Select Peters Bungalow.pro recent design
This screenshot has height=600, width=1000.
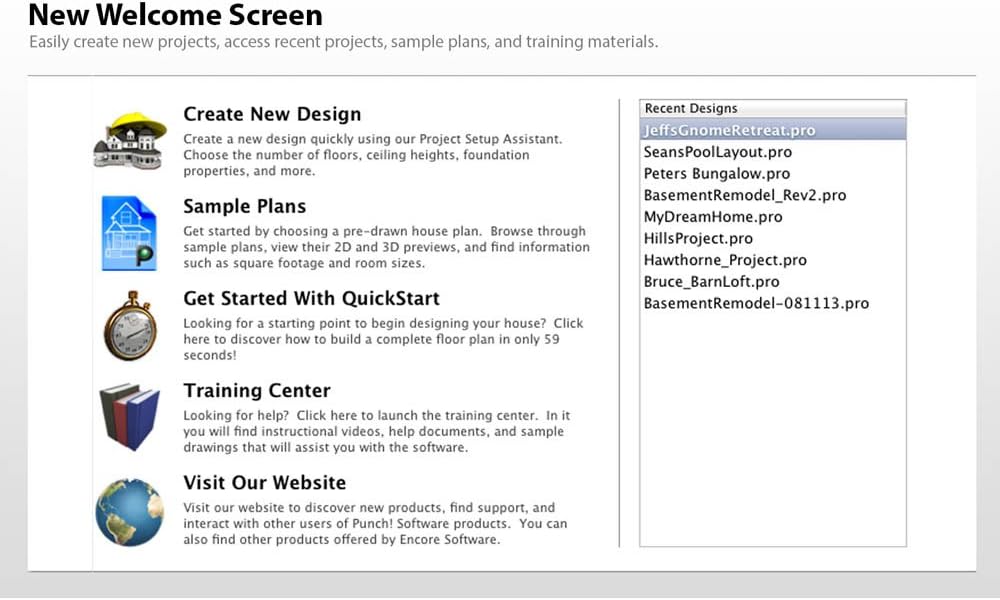(716, 174)
